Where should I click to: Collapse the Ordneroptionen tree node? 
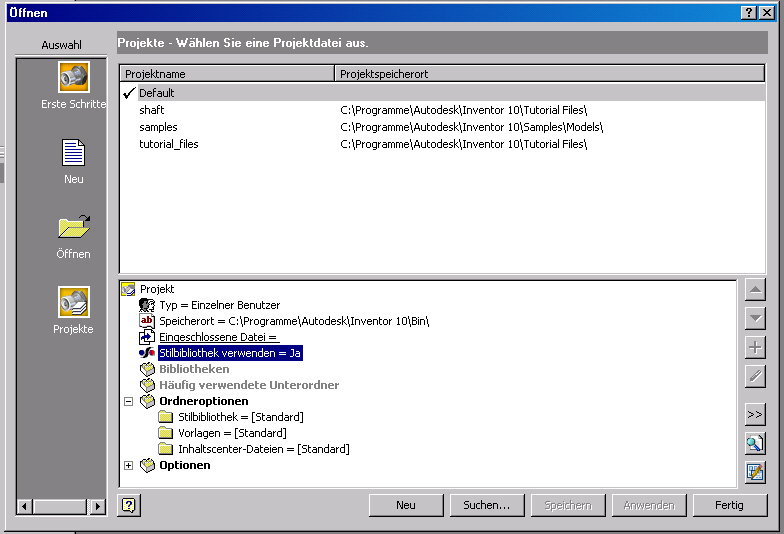point(128,401)
